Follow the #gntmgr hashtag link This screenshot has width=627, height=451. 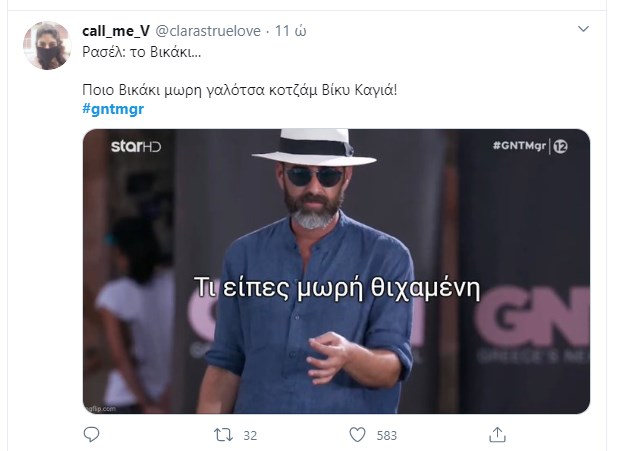(x=113, y=109)
